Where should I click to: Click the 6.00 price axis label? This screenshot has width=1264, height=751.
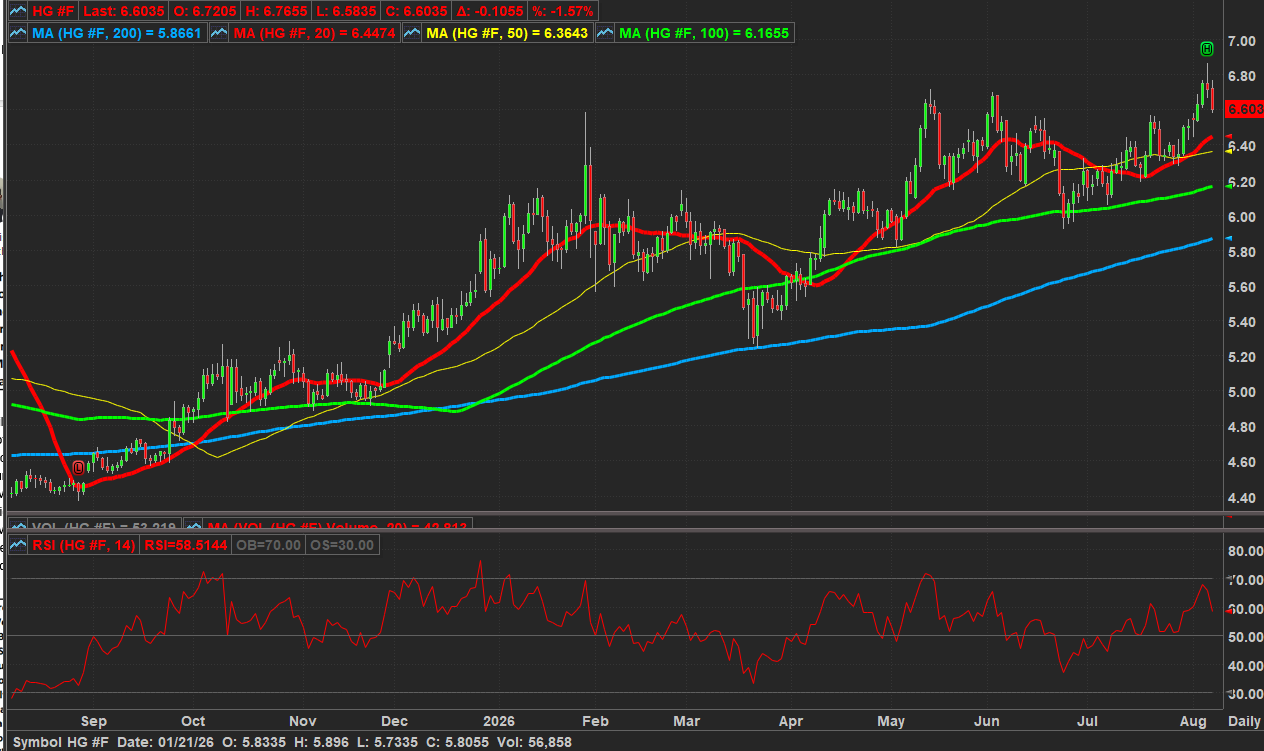pos(1242,217)
